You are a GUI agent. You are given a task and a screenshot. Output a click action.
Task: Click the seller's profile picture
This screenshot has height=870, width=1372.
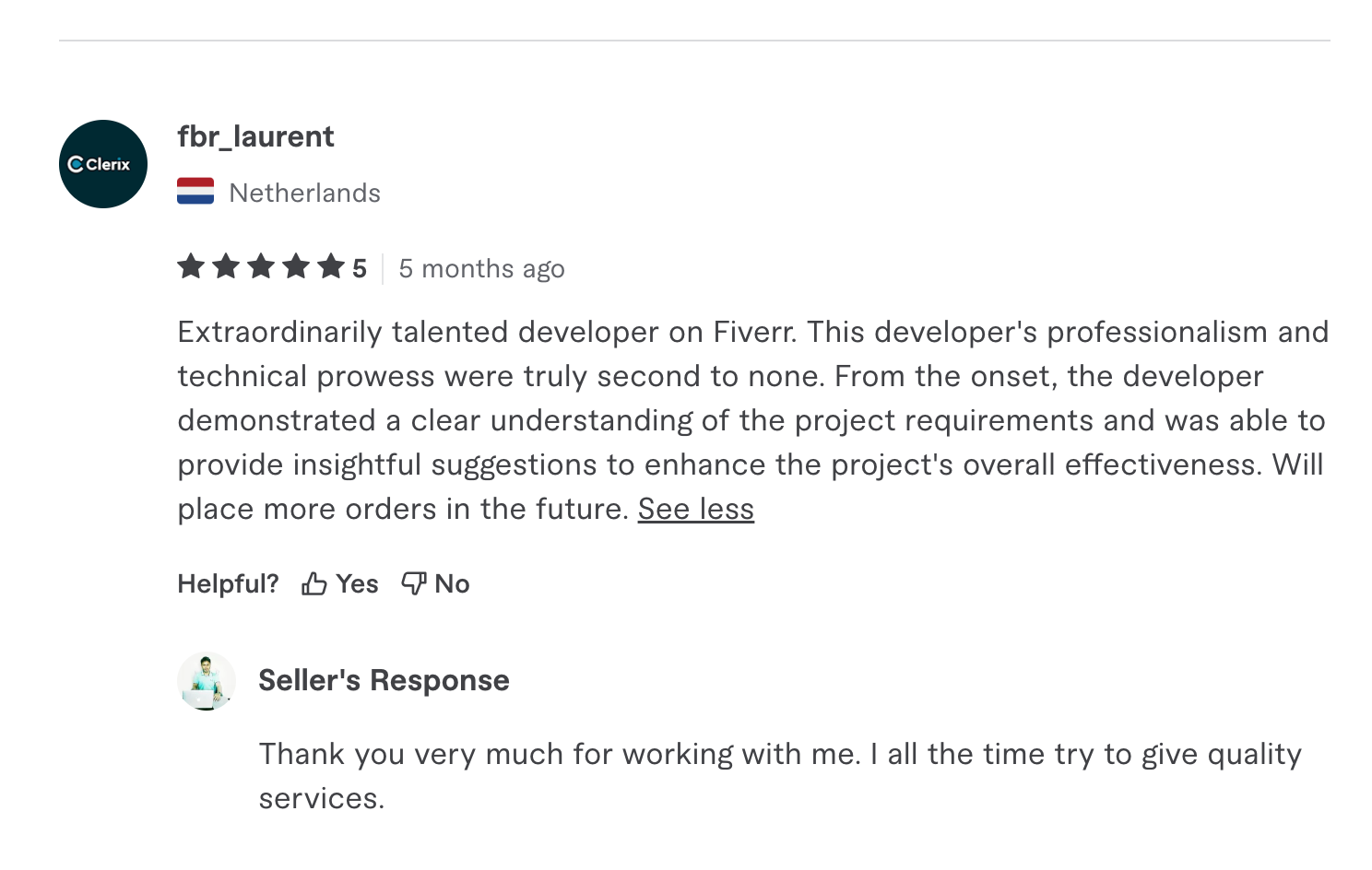point(207,681)
